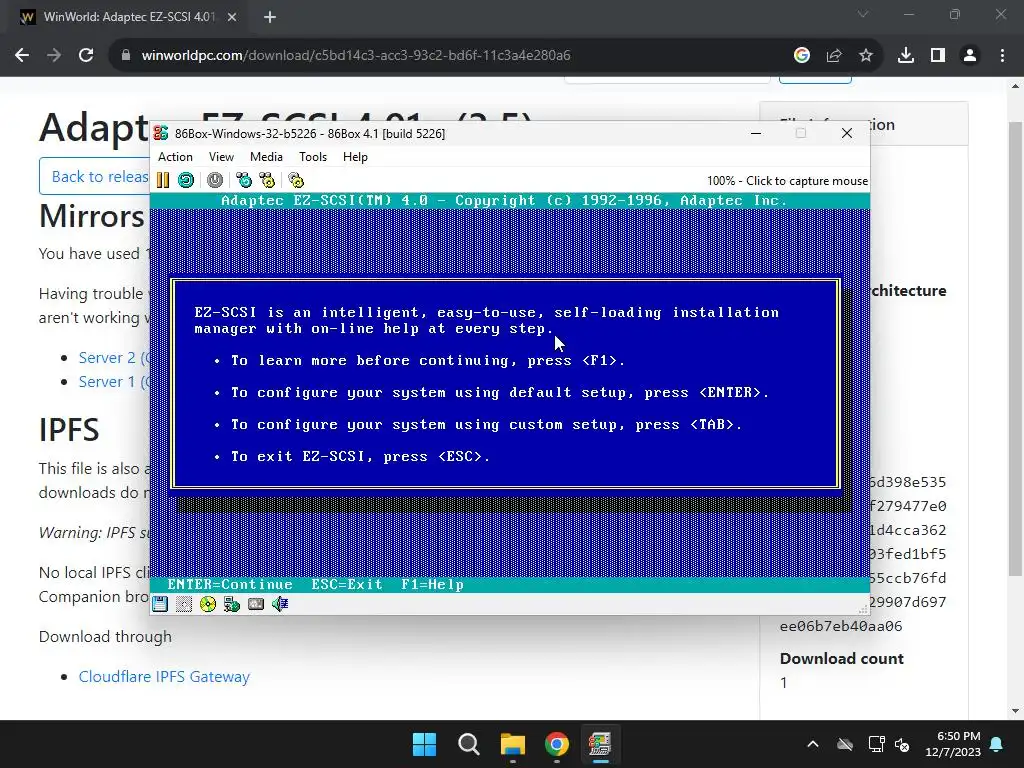
Task: Open 86Box Tools menu
Action: point(313,157)
